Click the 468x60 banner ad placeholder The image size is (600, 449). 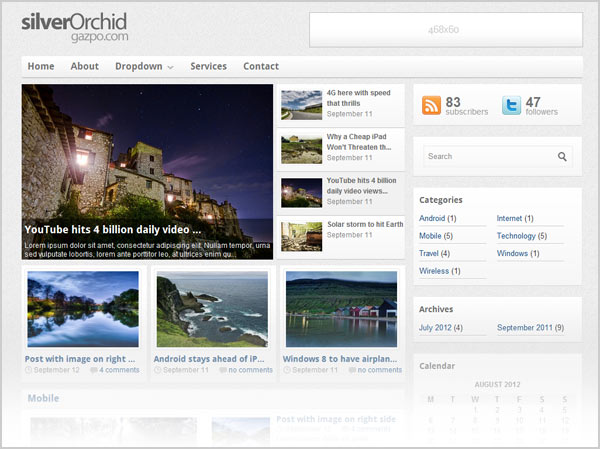(x=446, y=29)
